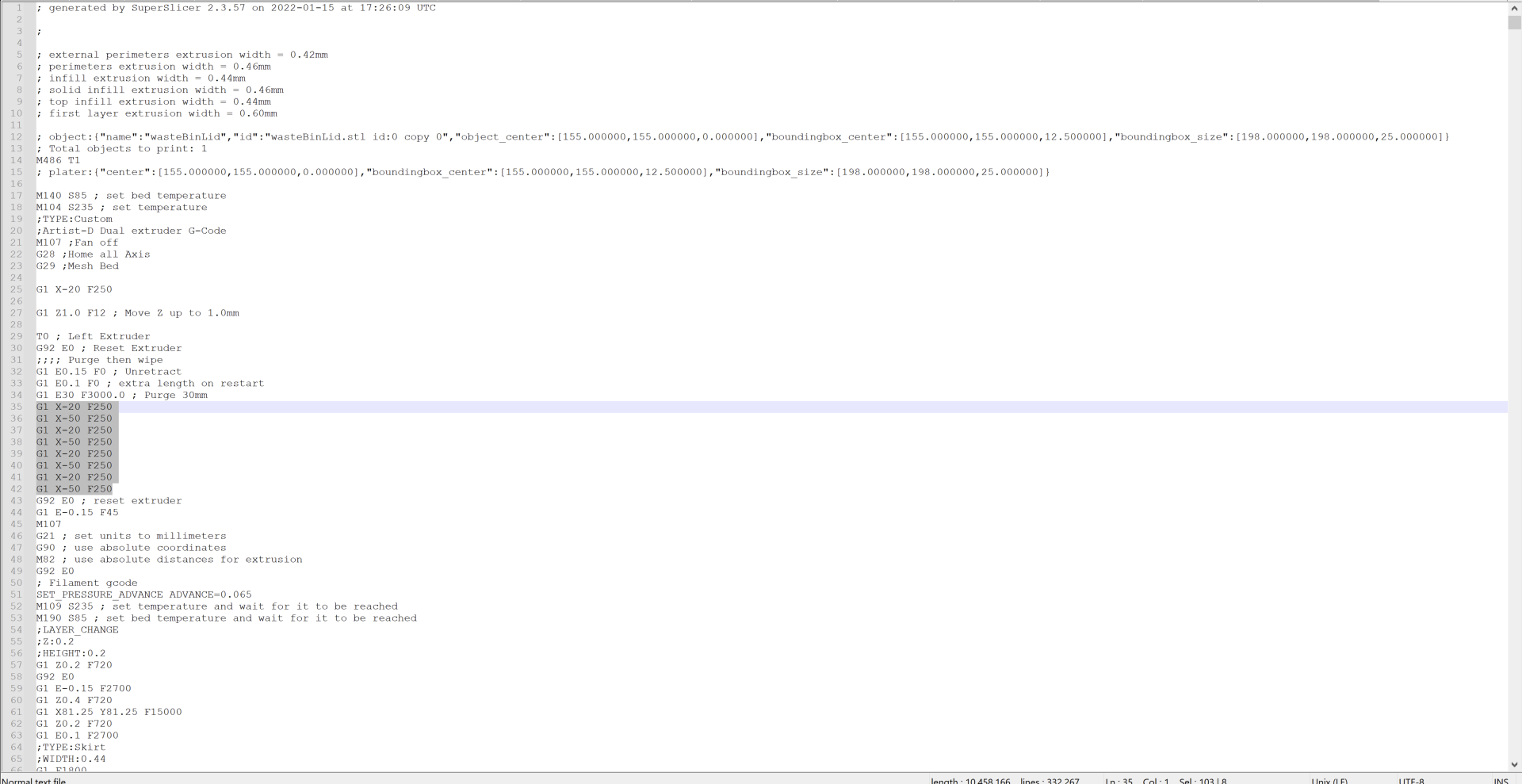
Task: Click the 'G1 E-0.15 F2700' line
Action: pos(83,689)
